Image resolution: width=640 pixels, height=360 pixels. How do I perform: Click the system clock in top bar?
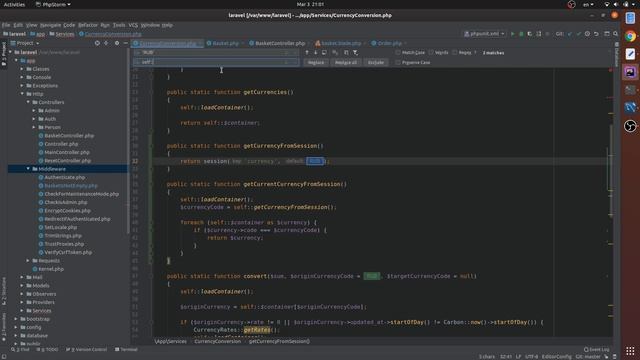[310, 4]
